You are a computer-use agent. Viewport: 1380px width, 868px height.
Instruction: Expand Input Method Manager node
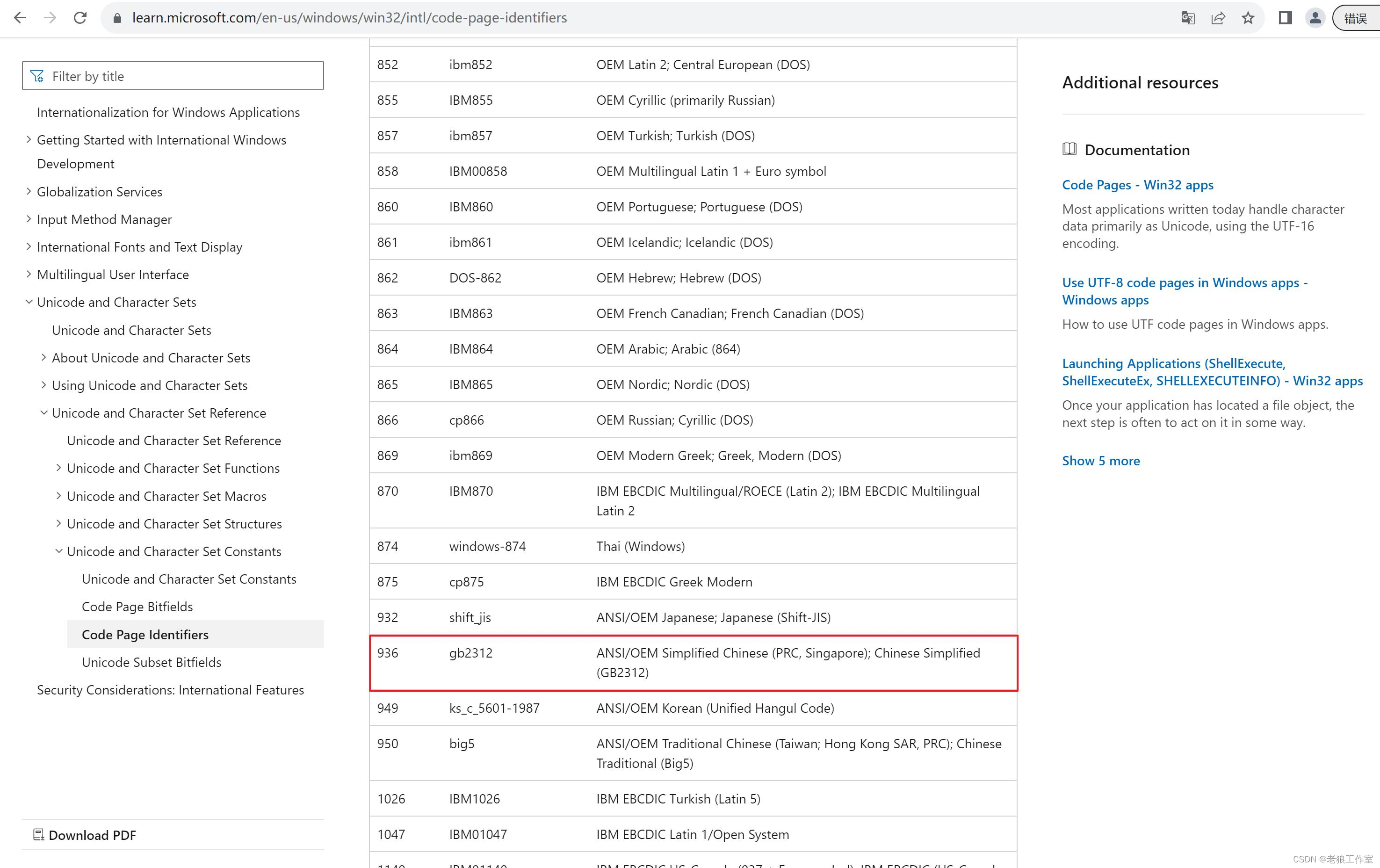[x=29, y=219]
